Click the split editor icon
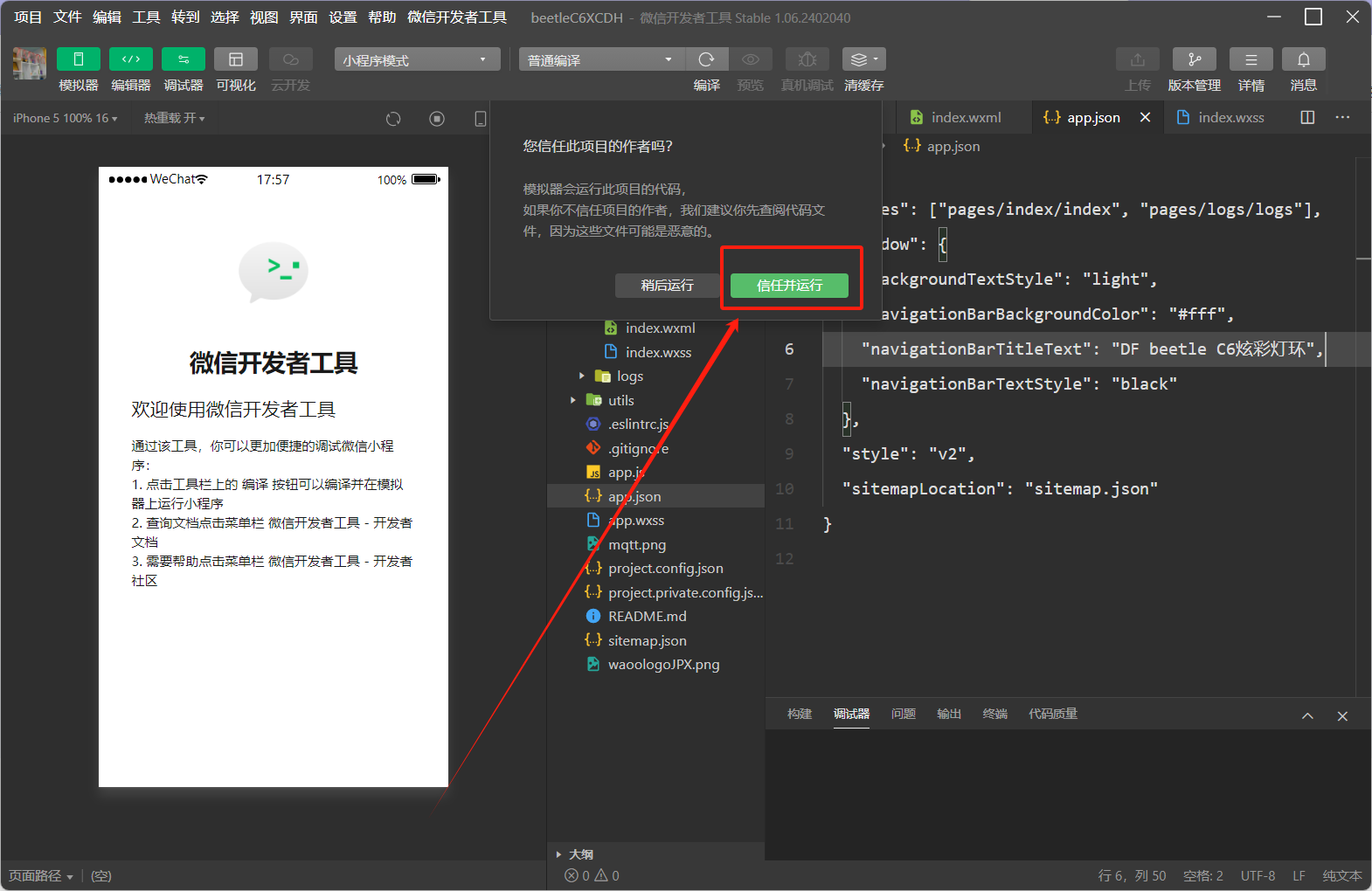Viewport: 1372px width, 891px height. click(x=1307, y=117)
